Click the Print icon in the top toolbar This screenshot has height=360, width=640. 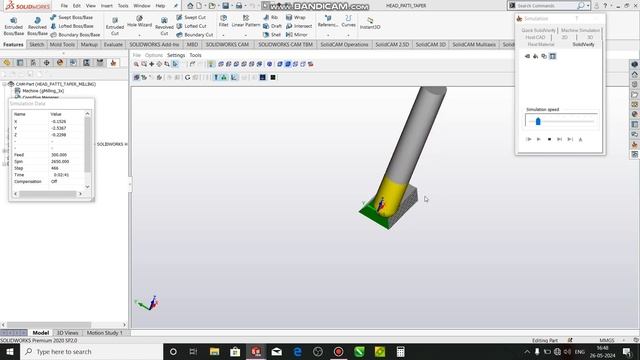tap(239, 6)
